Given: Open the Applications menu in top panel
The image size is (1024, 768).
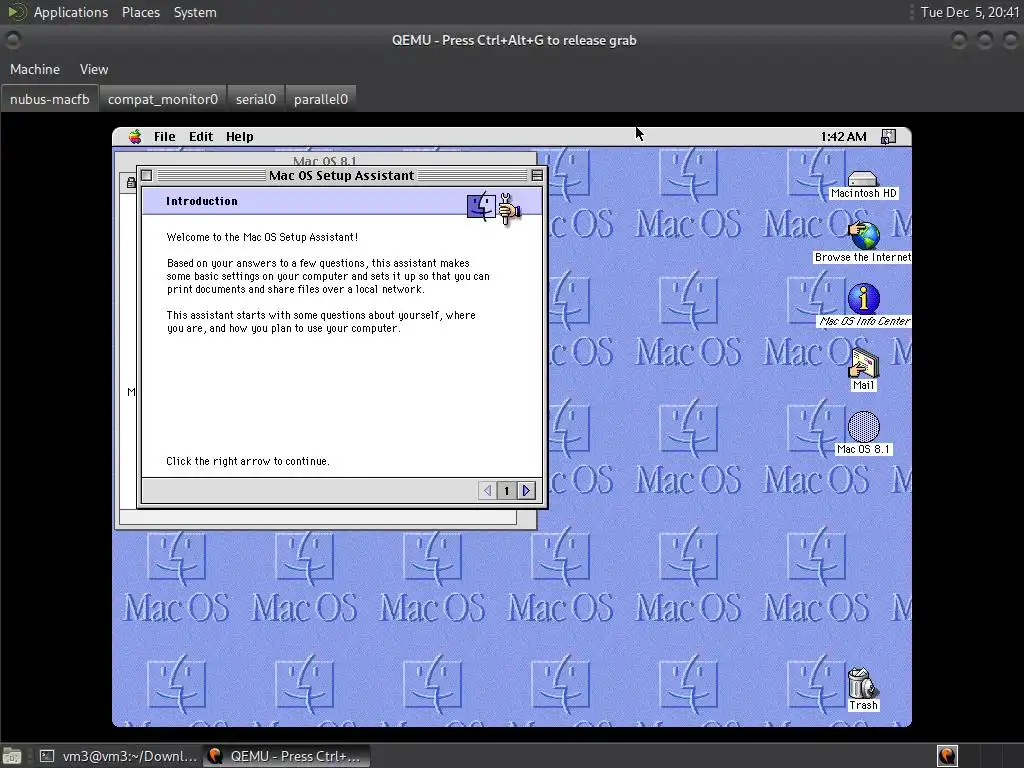Looking at the screenshot, I should [x=71, y=12].
